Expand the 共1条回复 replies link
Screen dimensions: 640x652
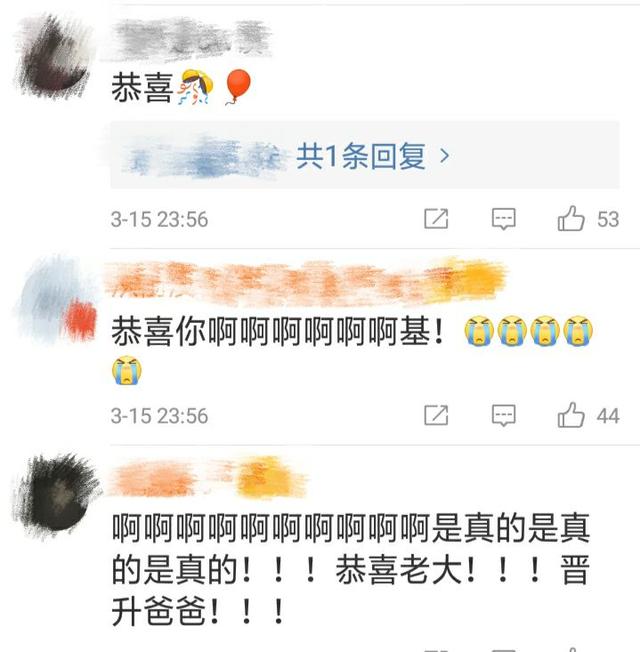tap(361, 156)
